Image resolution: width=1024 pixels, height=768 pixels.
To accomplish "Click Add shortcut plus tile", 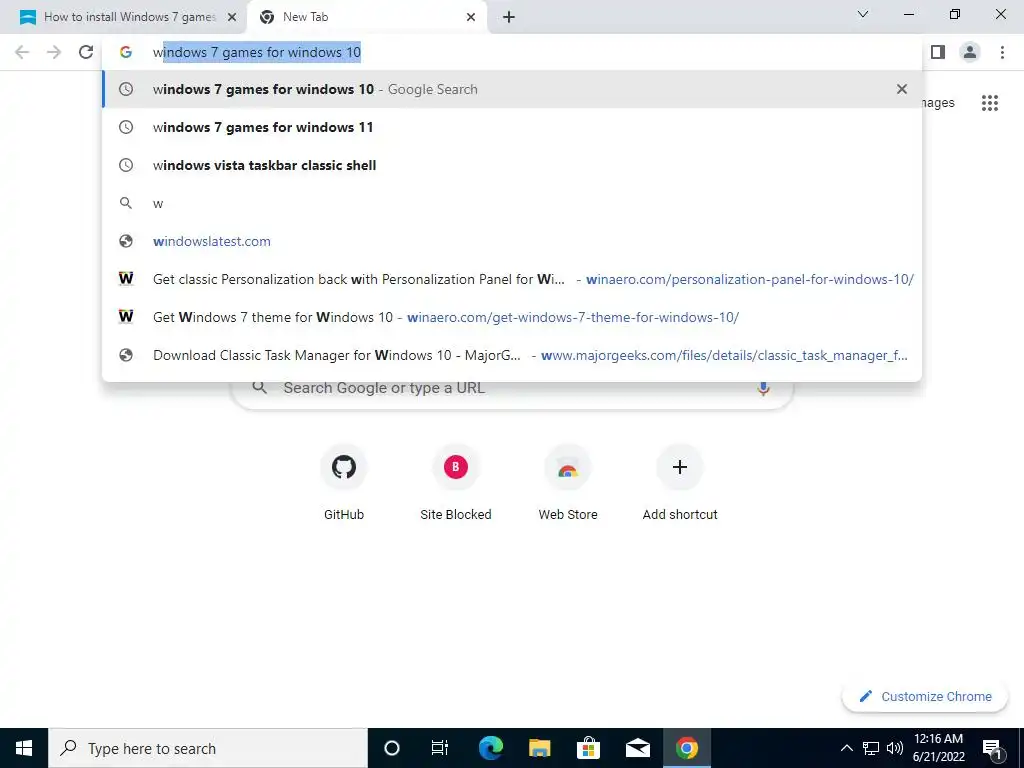I will coord(680,483).
